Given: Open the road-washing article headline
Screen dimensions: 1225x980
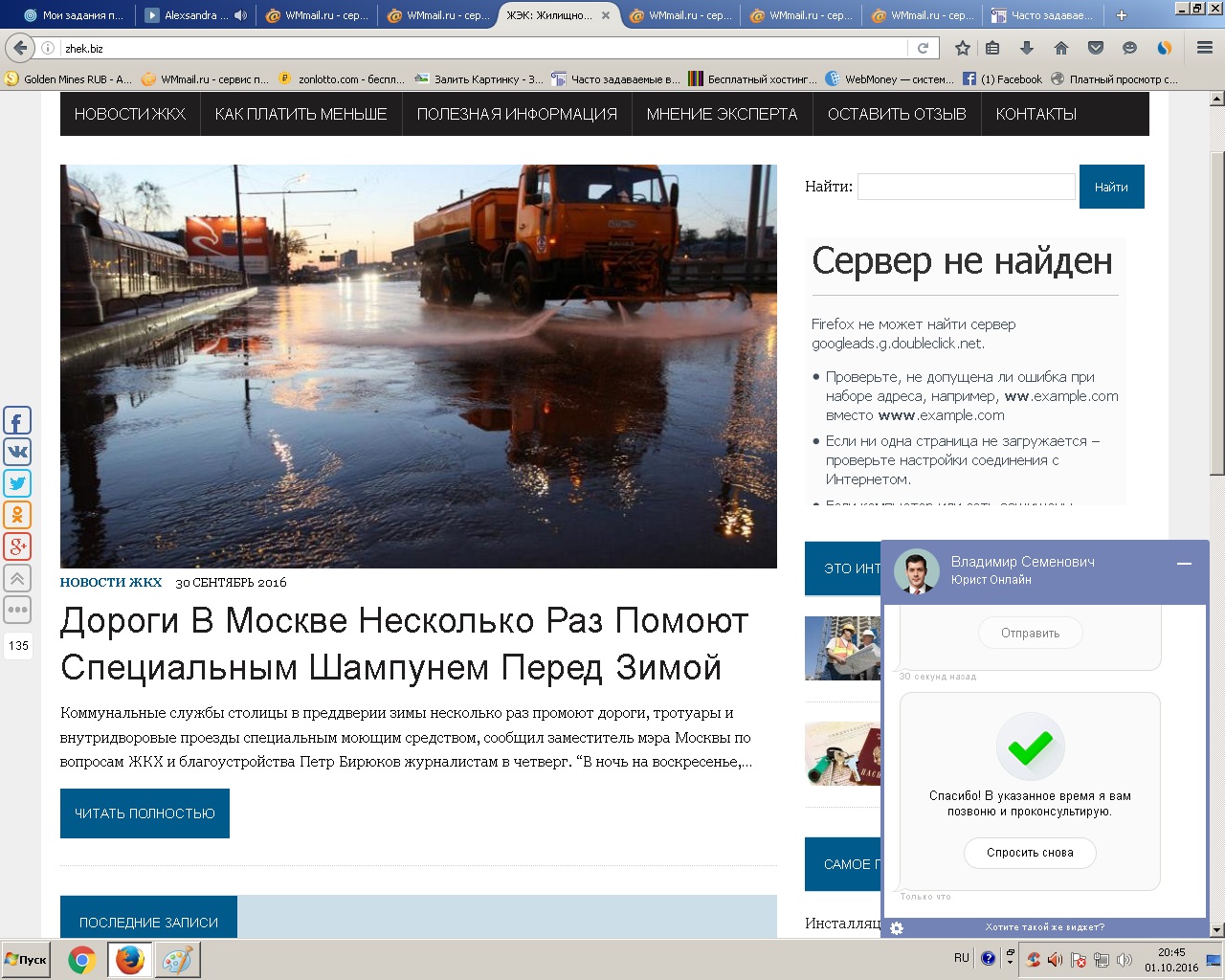Looking at the screenshot, I should tap(404, 644).
